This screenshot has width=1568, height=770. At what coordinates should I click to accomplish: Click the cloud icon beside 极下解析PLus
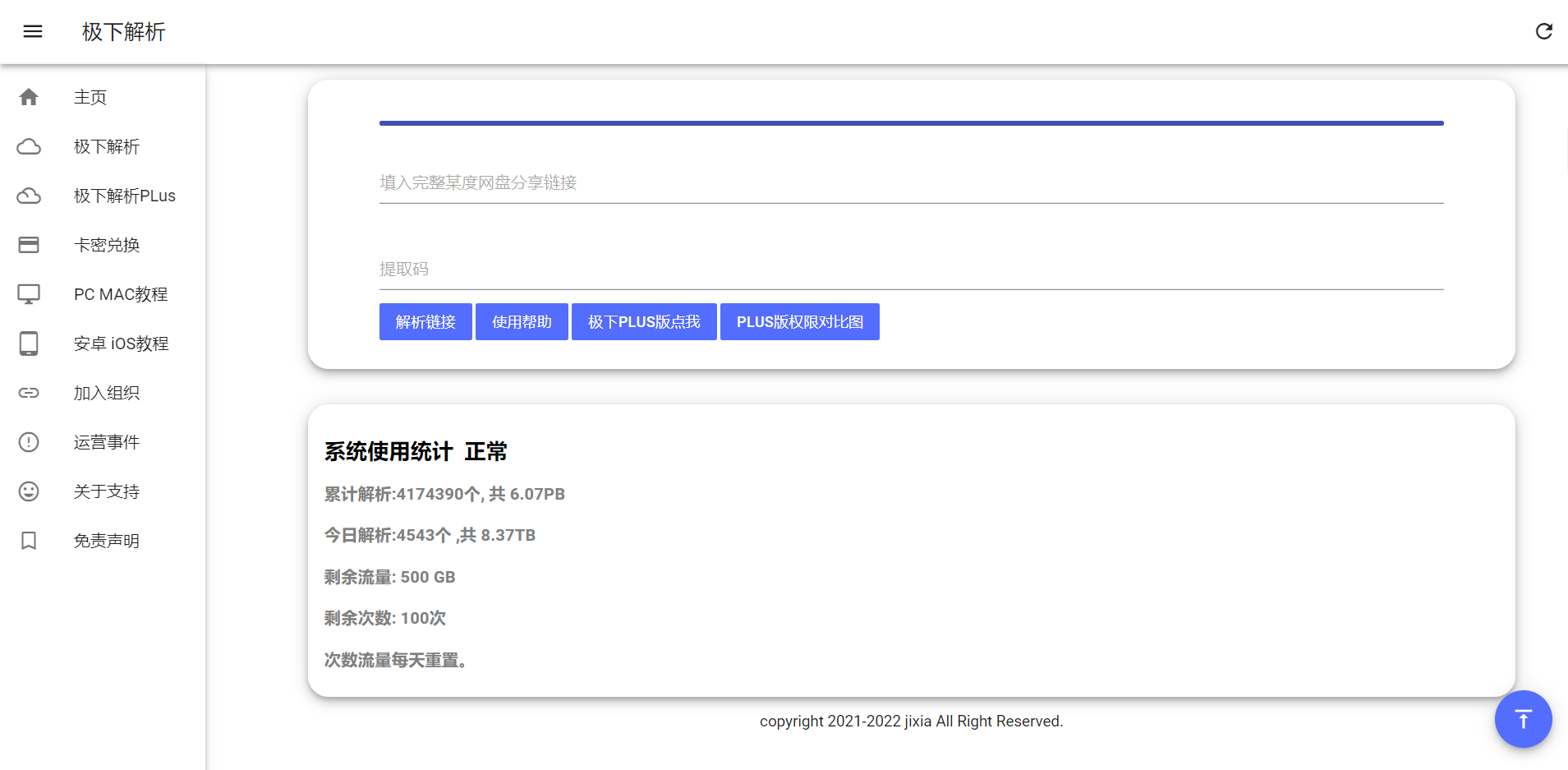tap(29, 196)
